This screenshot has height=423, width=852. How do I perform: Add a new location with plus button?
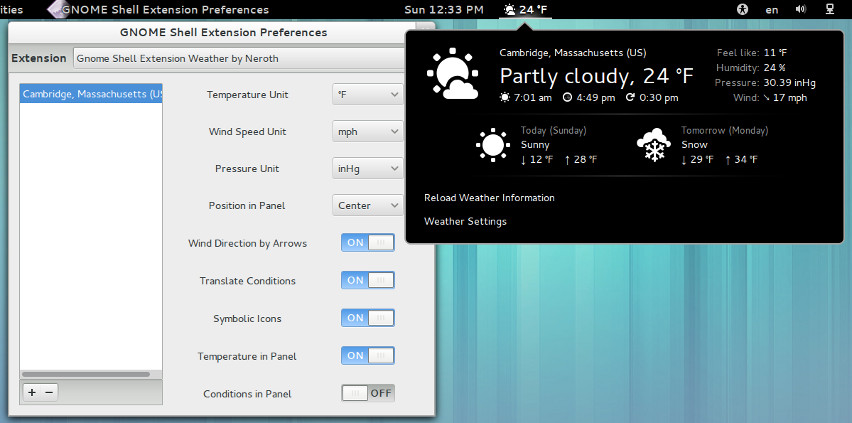click(x=32, y=392)
